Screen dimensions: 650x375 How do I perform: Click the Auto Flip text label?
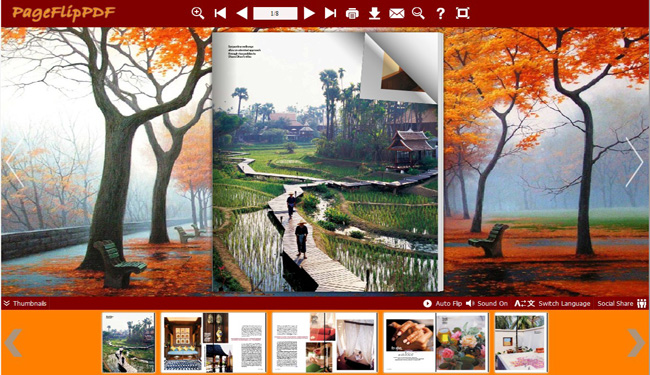pyautogui.click(x=449, y=303)
